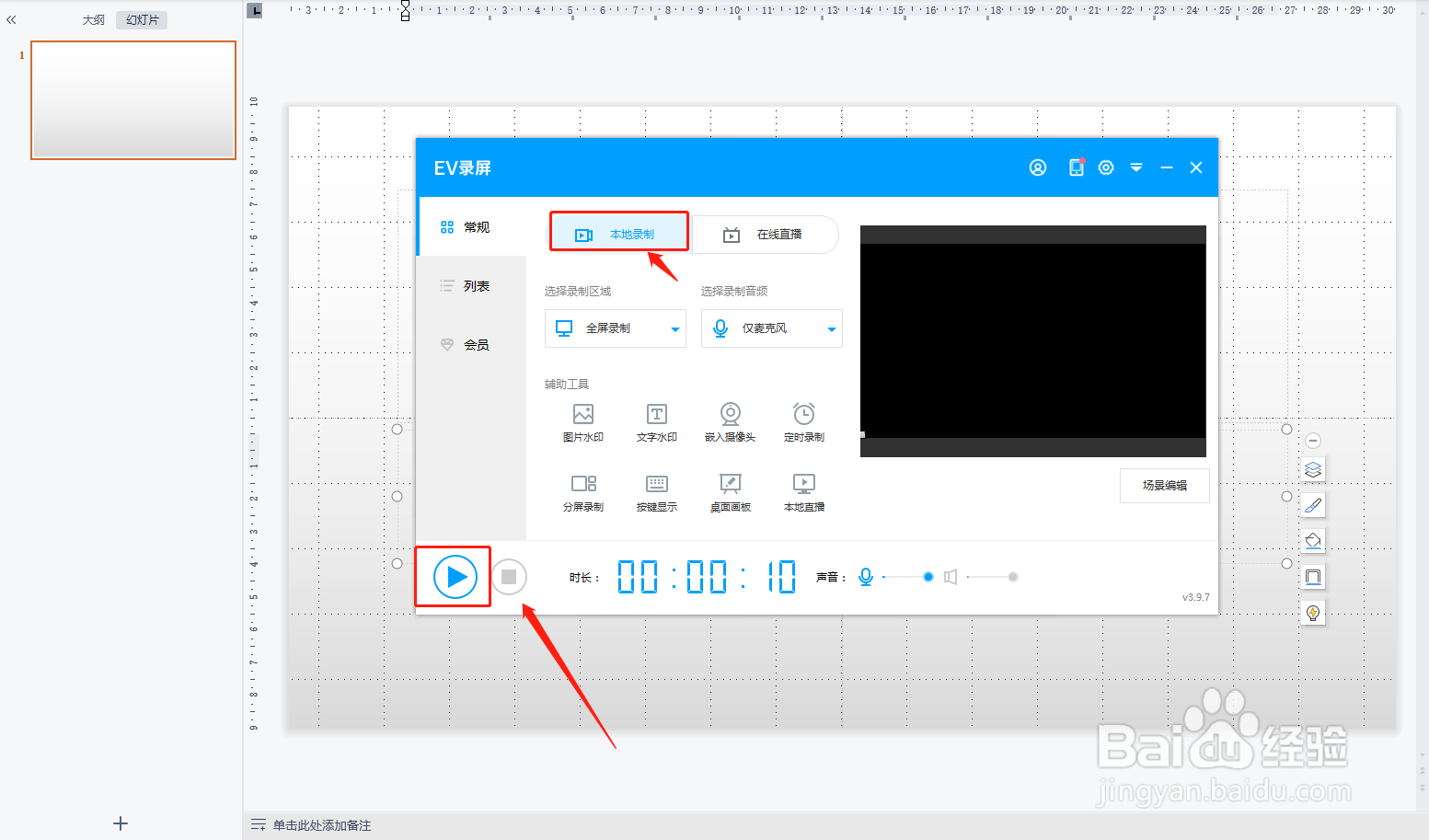
Task: Click the notes icon in bottom bar
Action: pyautogui.click(x=259, y=825)
